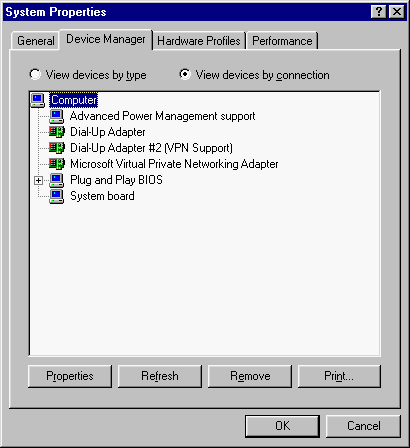Image resolution: width=410 pixels, height=448 pixels.
Task: Select the Computer label in tree
Action: 74,100
